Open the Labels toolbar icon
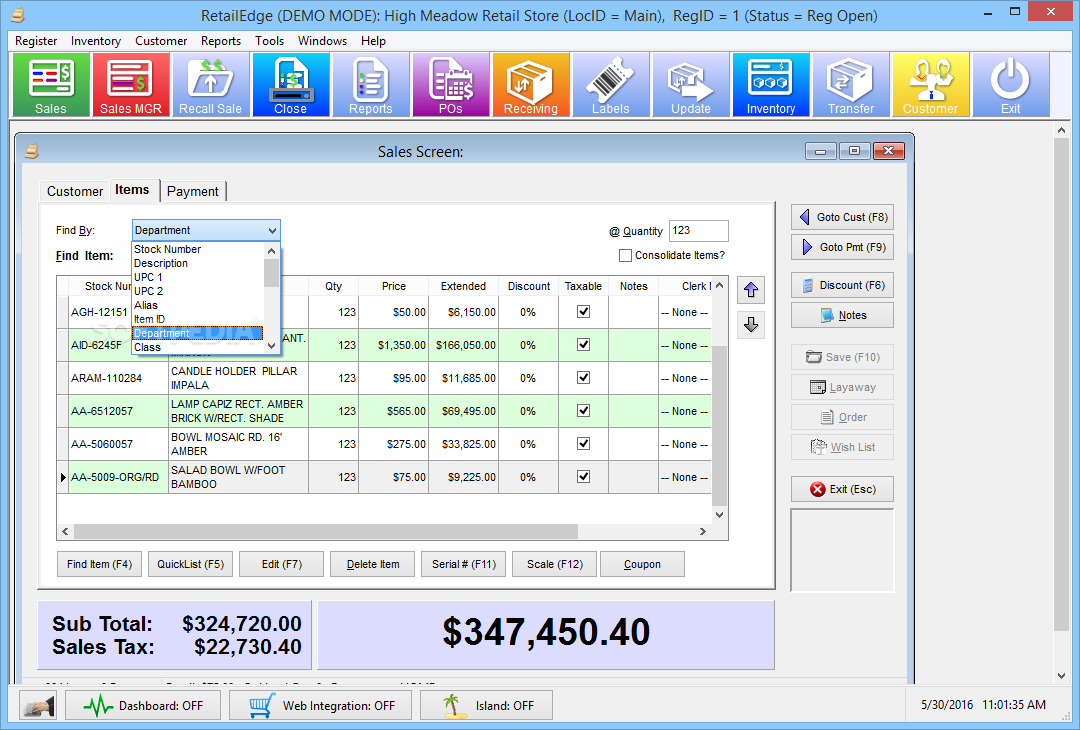1080x730 pixels. coord(610,85)
